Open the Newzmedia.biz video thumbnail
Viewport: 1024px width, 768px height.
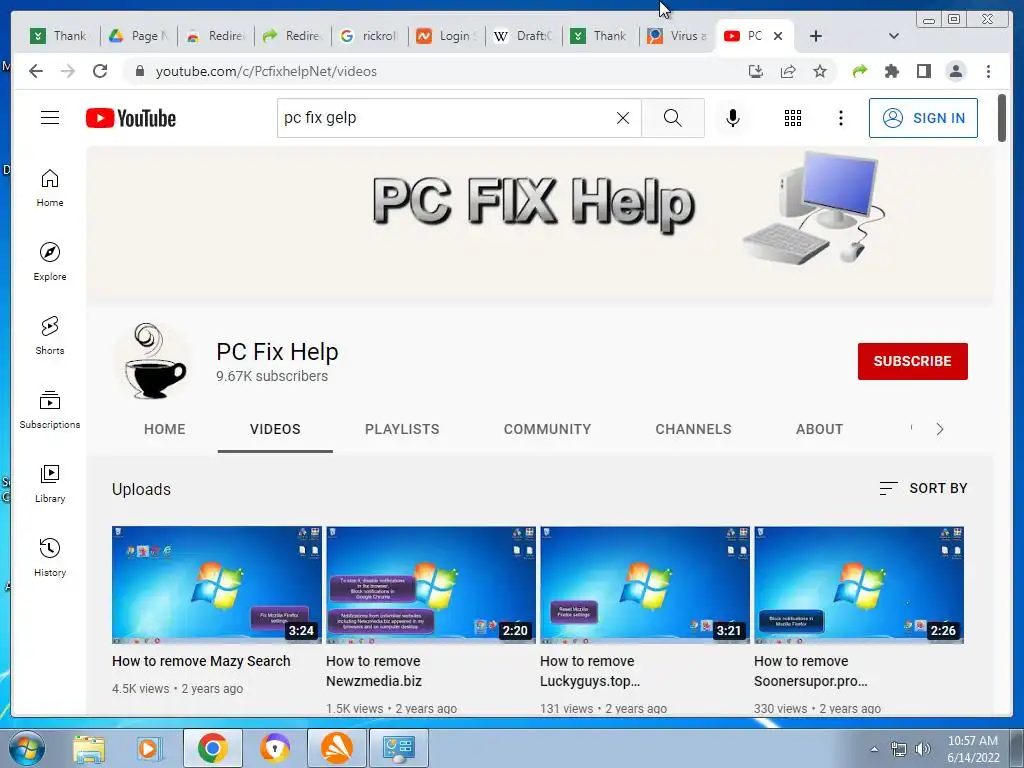[x=431, y=585]
